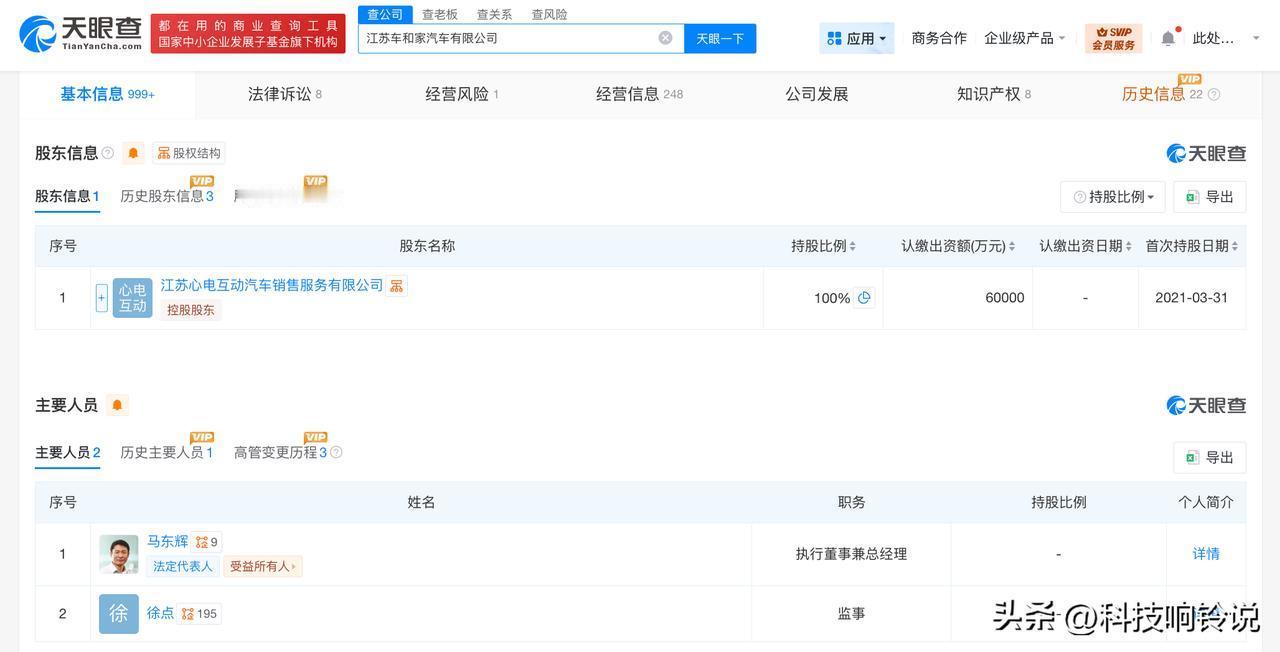Open the notification bell in header
Screen dimensions: 1280x652
point(1168,38)
